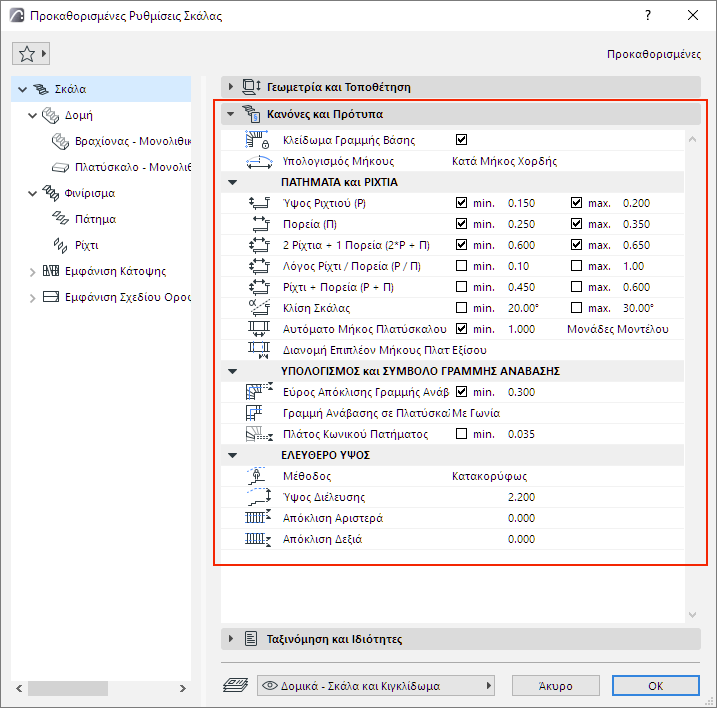Collapse ΕΛΕΥΘΕΡΟ ΥΨΟΣ group
Screen dimensions: 717x708
[232, 455]
